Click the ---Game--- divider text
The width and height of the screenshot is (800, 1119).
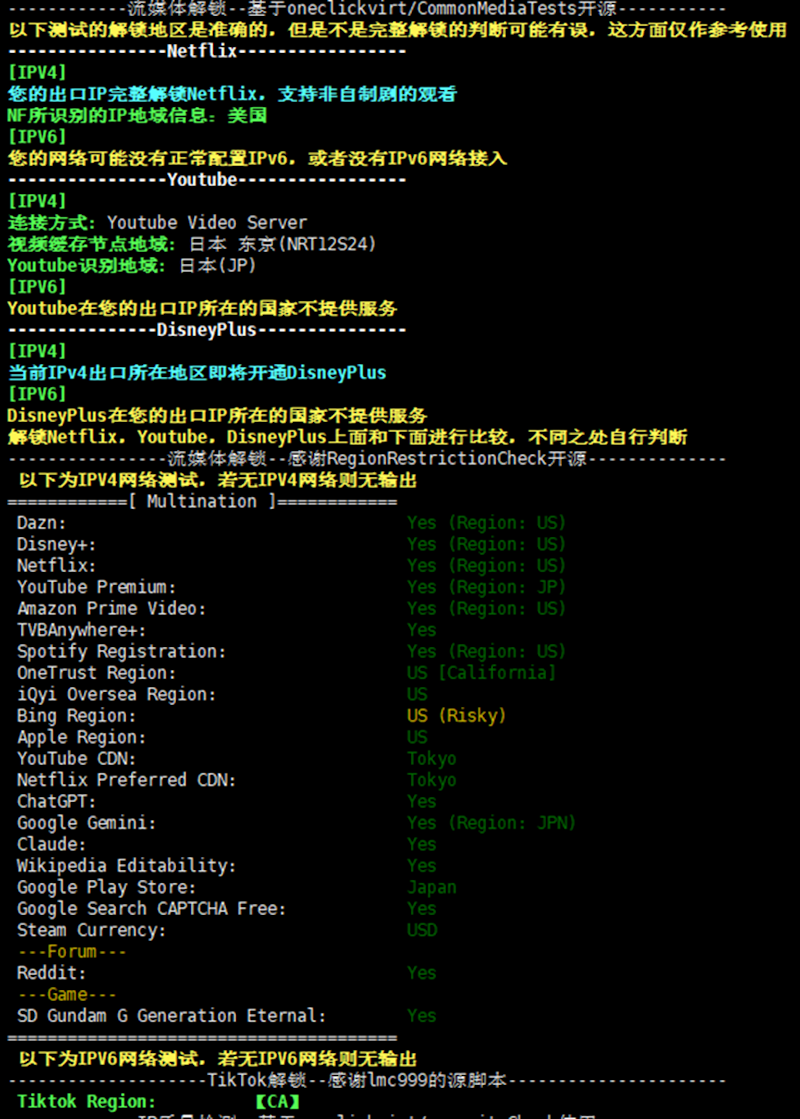(66, 995)
